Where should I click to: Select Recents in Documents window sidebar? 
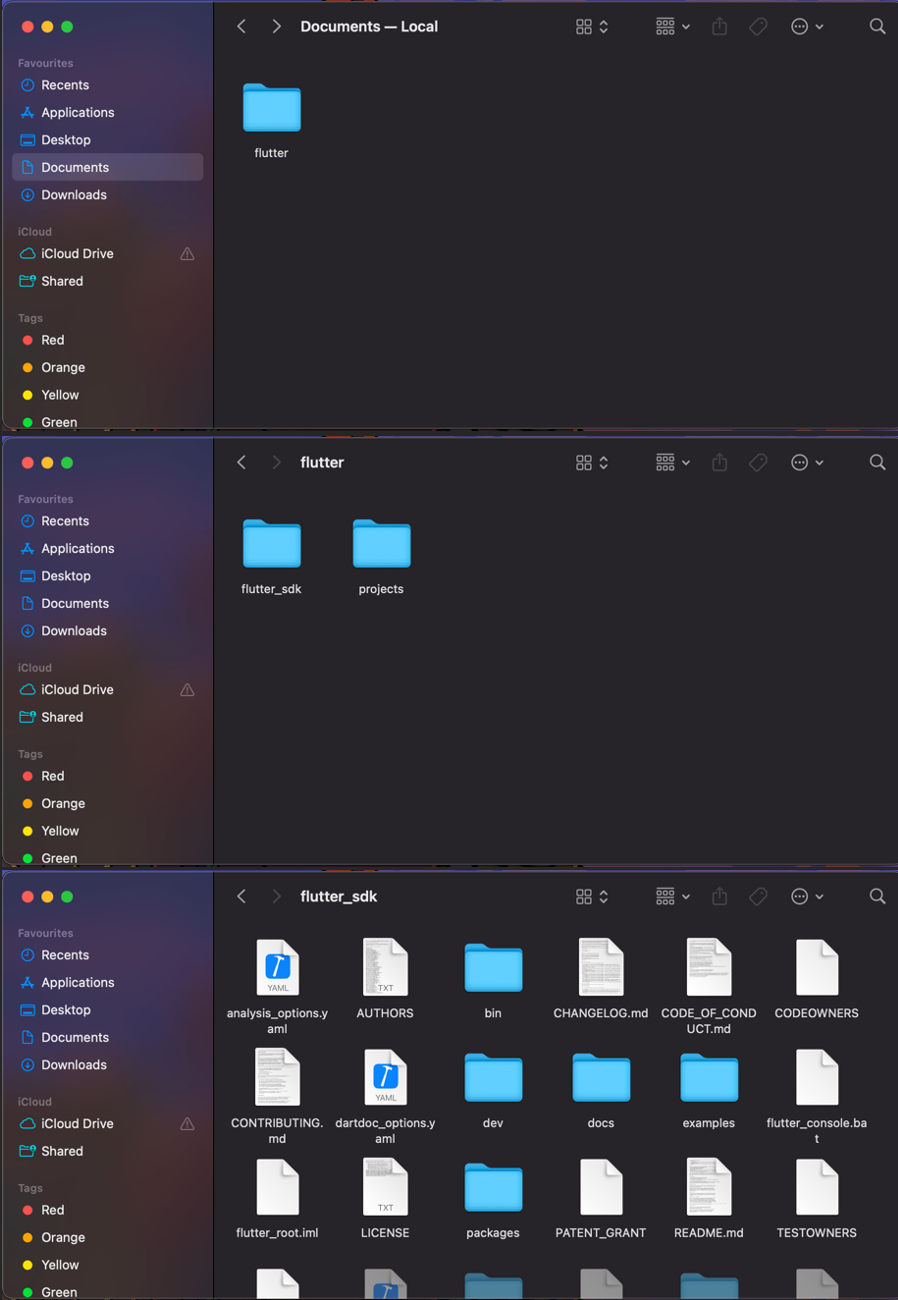tap(107, 85)
